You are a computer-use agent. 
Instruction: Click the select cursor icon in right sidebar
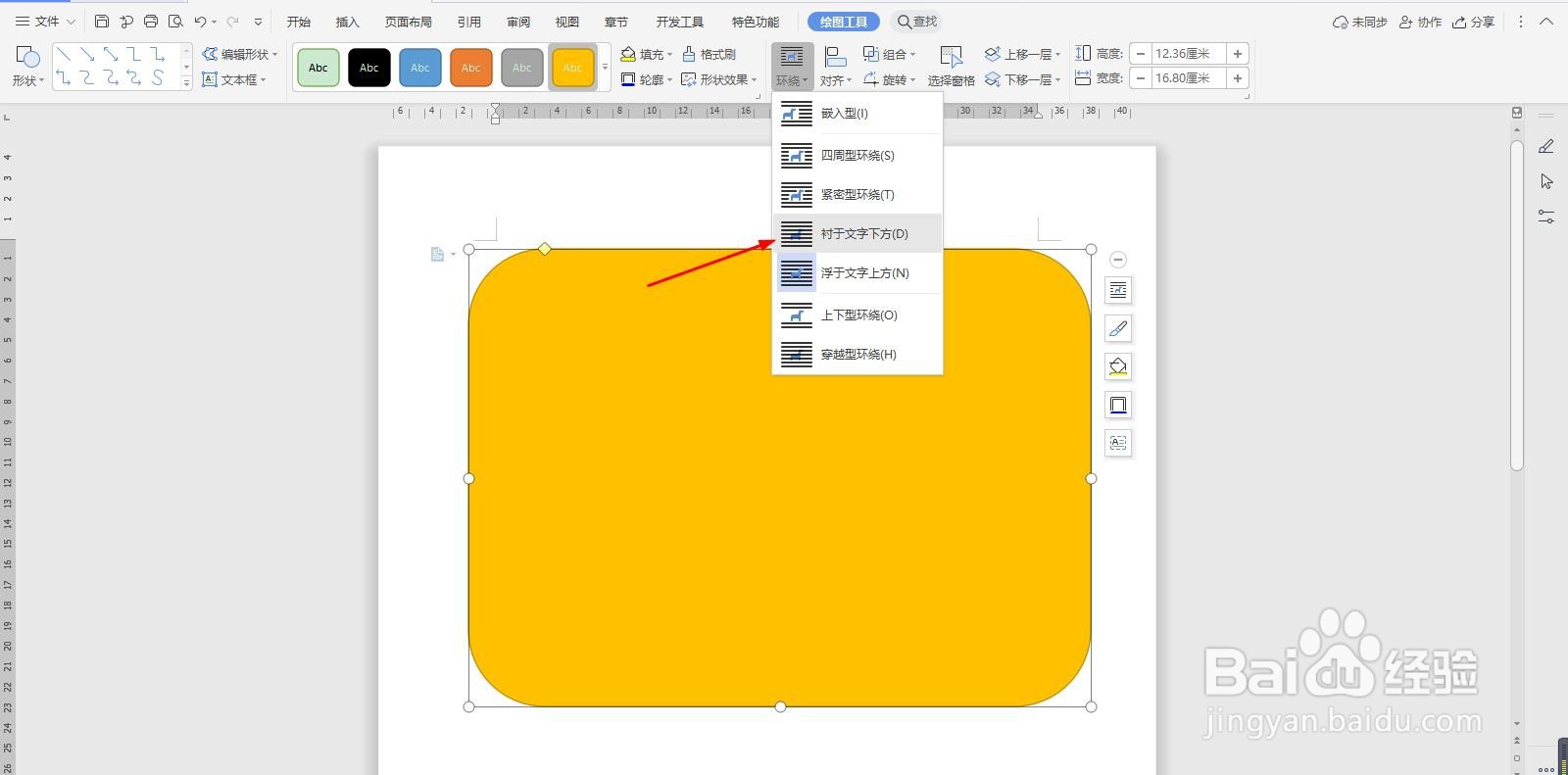1546,181
